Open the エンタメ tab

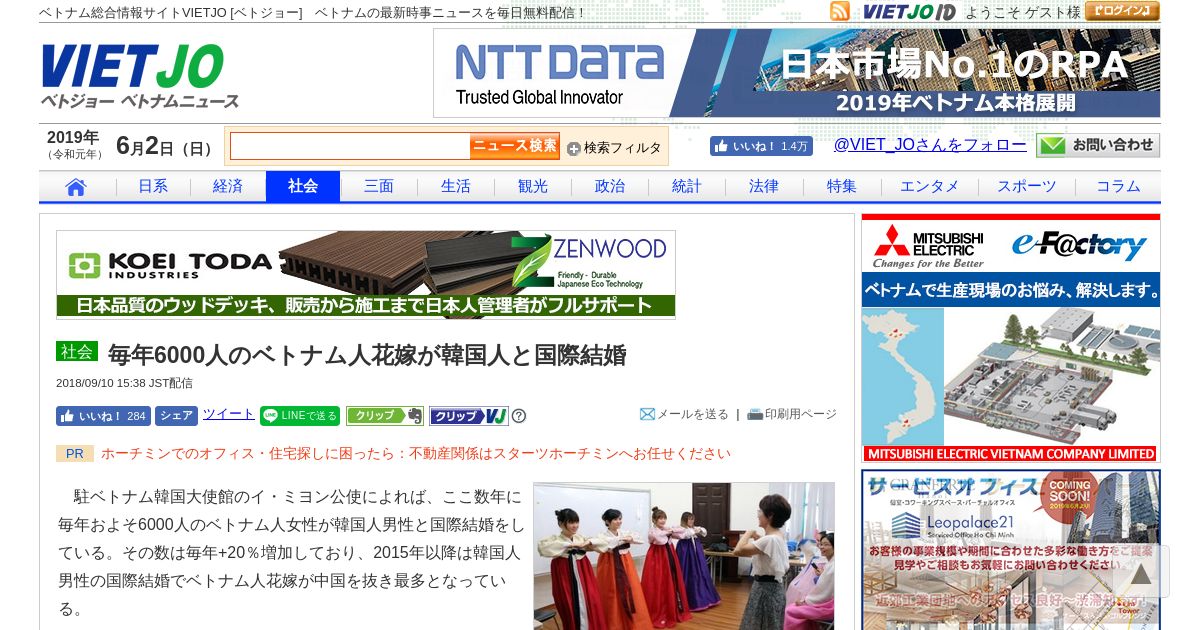[x=929, y=187]
